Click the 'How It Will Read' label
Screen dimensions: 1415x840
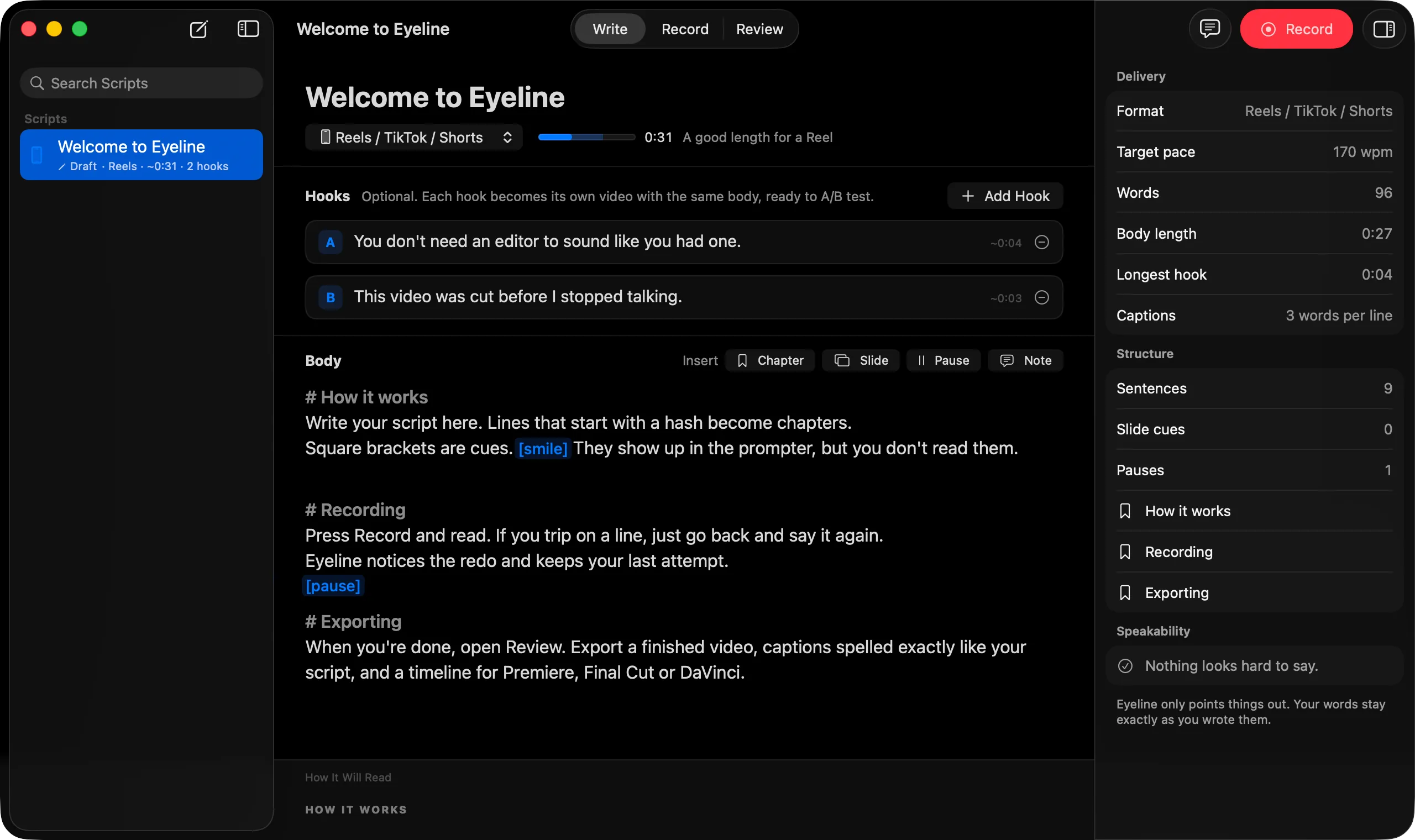click(348, 778)
